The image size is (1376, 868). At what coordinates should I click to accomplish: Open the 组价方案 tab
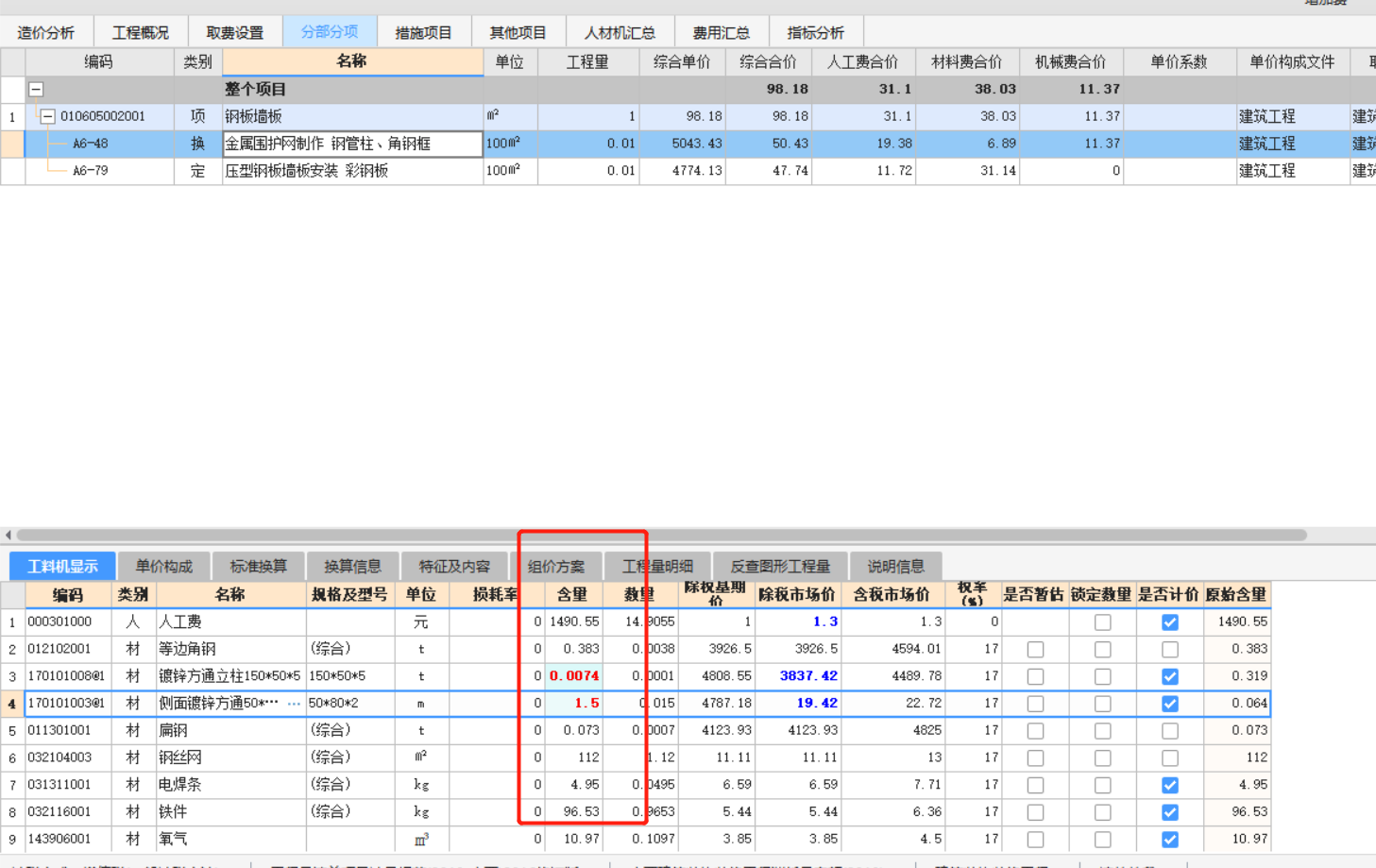[556, 566]
